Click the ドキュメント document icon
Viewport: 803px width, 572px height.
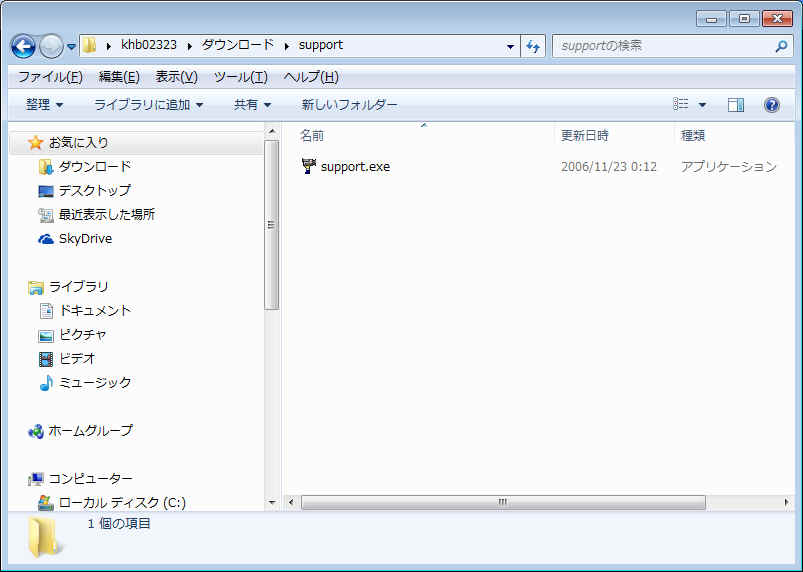(46, 311)
